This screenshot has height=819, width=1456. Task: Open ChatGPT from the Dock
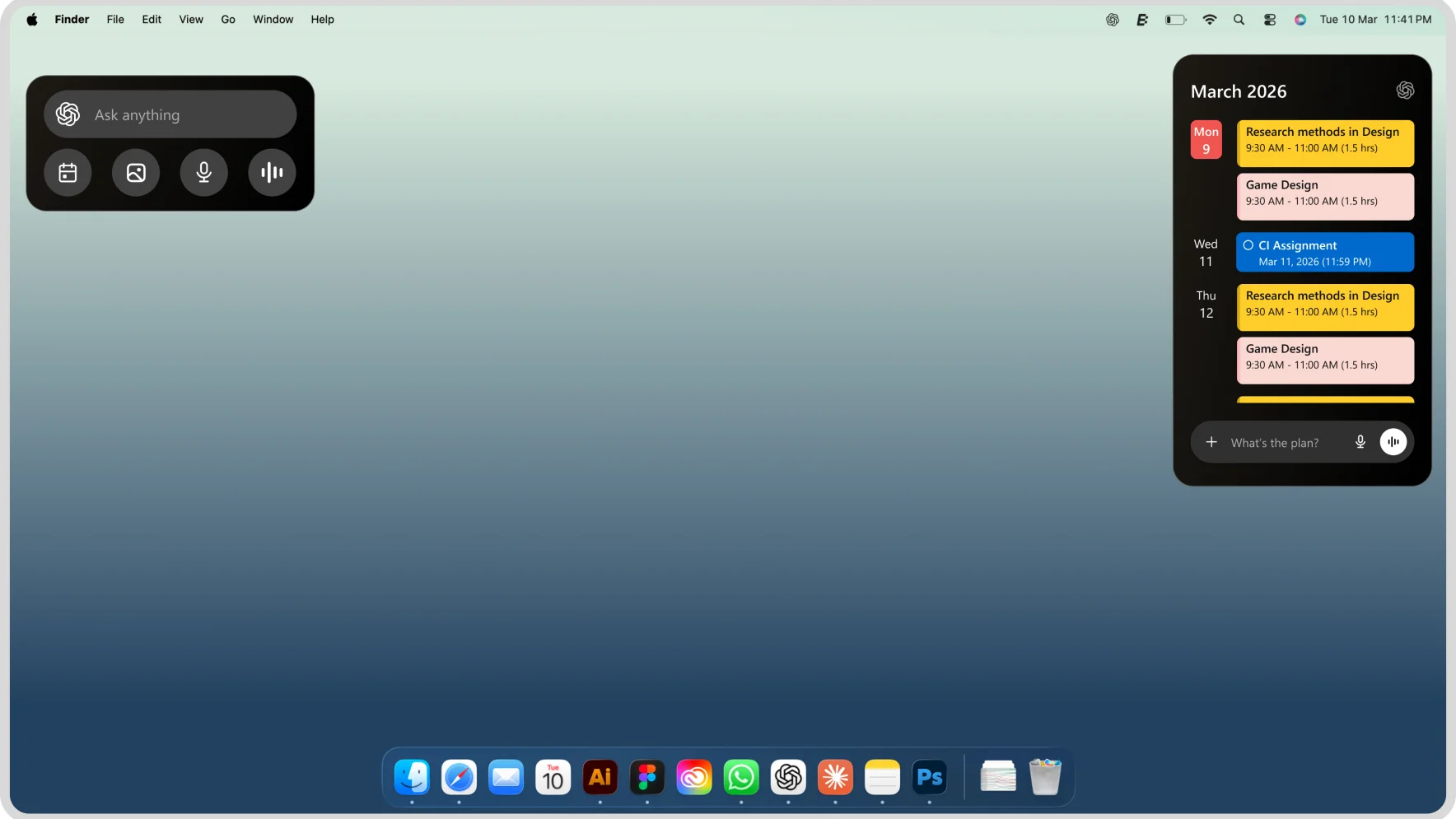pyautogui.click(x=788, y=777)
